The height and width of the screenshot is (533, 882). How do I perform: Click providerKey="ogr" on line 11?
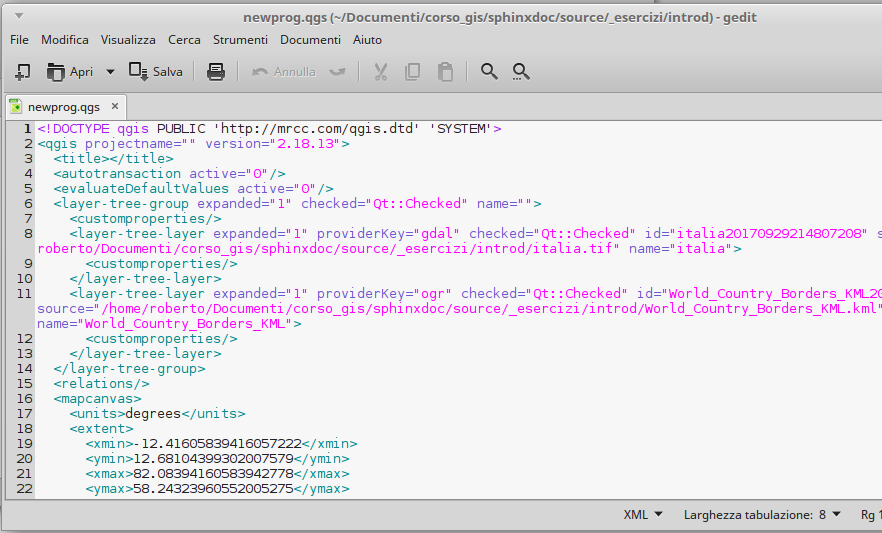point(384,293)
